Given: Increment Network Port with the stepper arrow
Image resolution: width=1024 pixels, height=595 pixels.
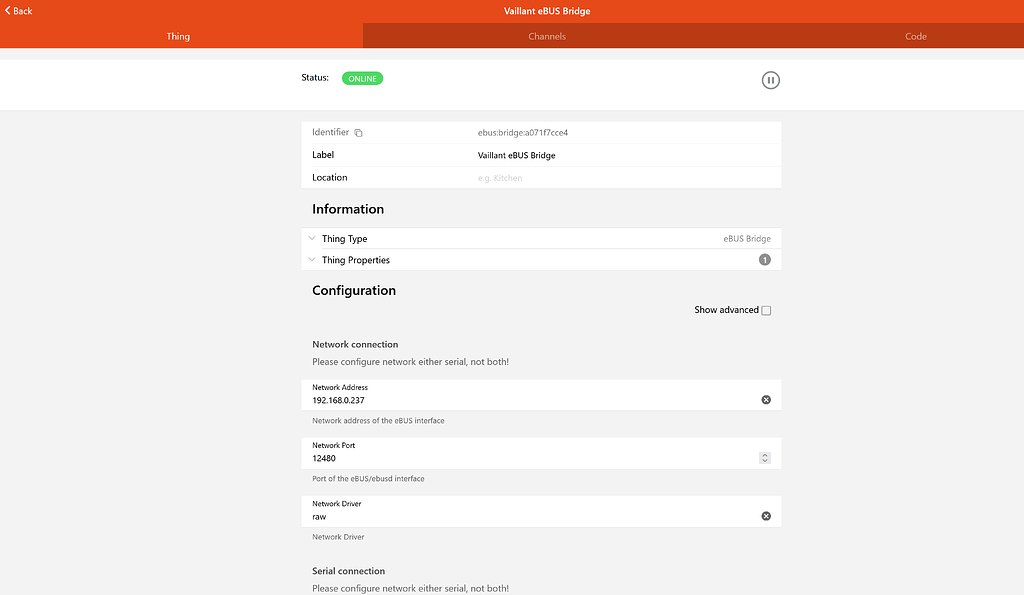Looking at the screenshot, I should pyautogui.click(x=765, y=454).
